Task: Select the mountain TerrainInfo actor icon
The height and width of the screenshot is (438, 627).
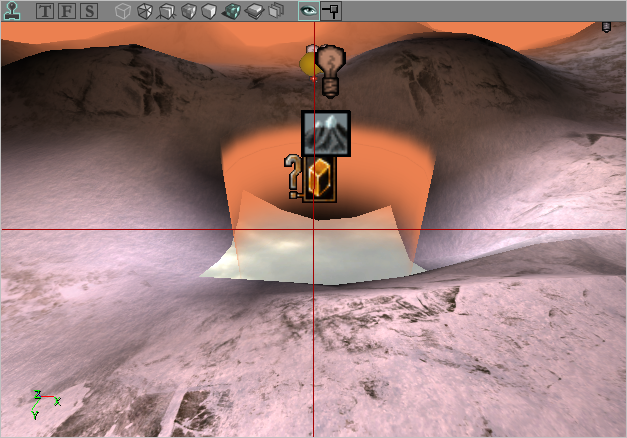Action: click(x=326, y=133)
